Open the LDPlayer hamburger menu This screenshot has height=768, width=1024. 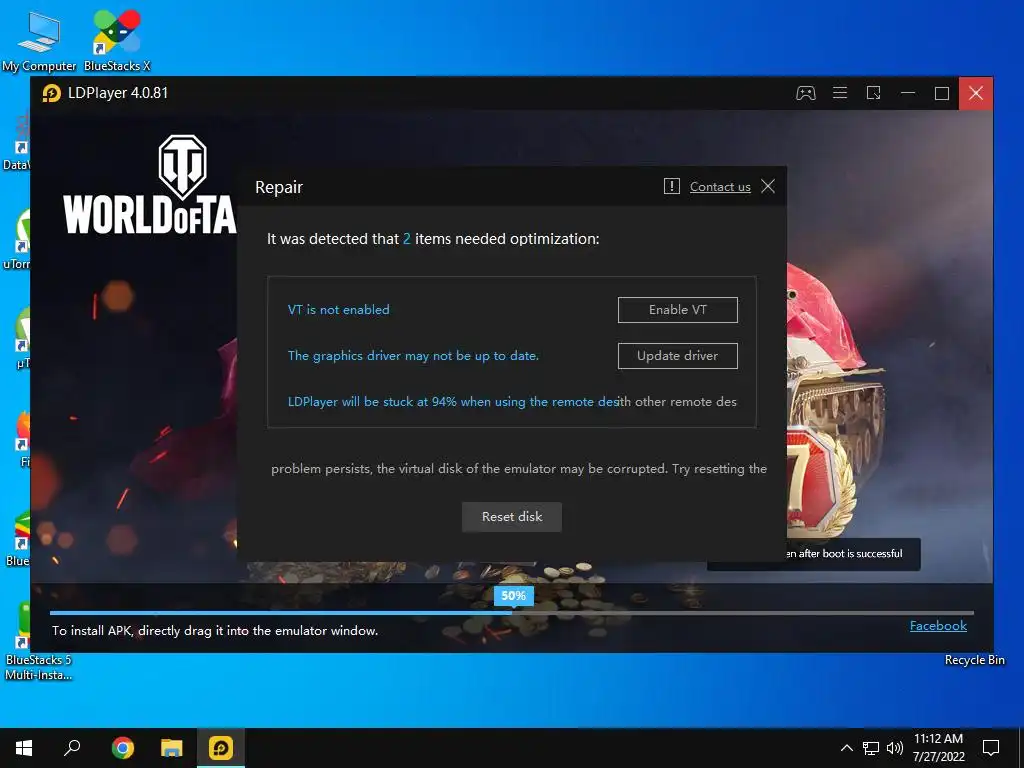pos(840,93)
